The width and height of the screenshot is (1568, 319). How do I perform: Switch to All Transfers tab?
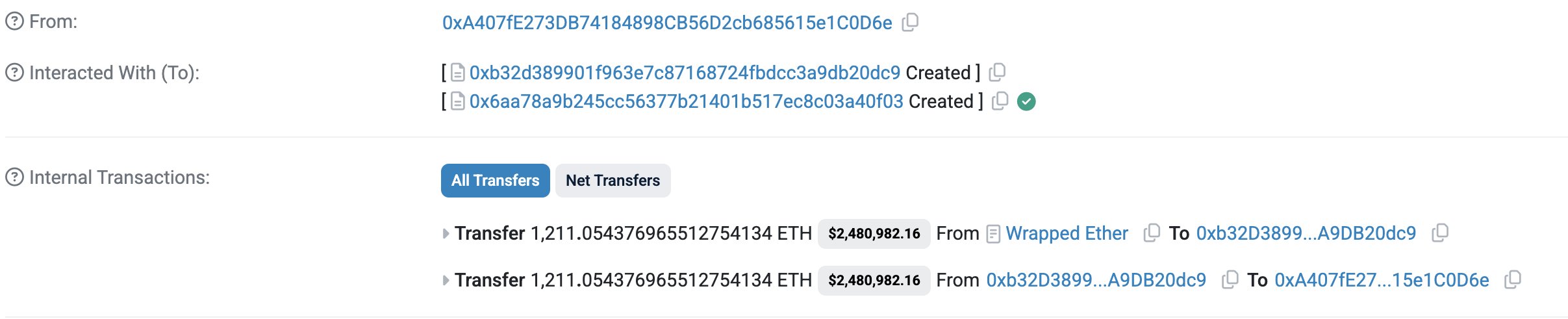(495, 181)
